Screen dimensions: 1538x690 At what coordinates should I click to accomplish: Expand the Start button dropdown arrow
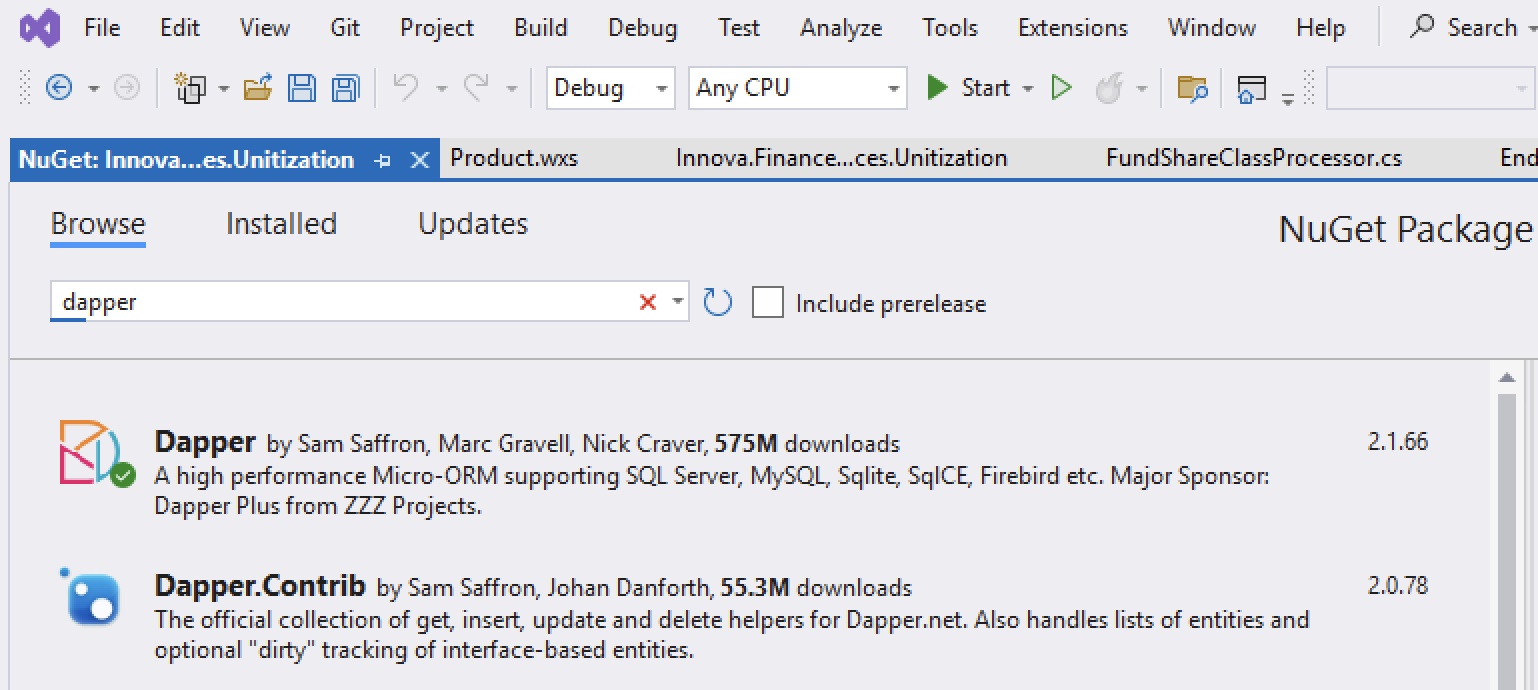point(1027,89)
